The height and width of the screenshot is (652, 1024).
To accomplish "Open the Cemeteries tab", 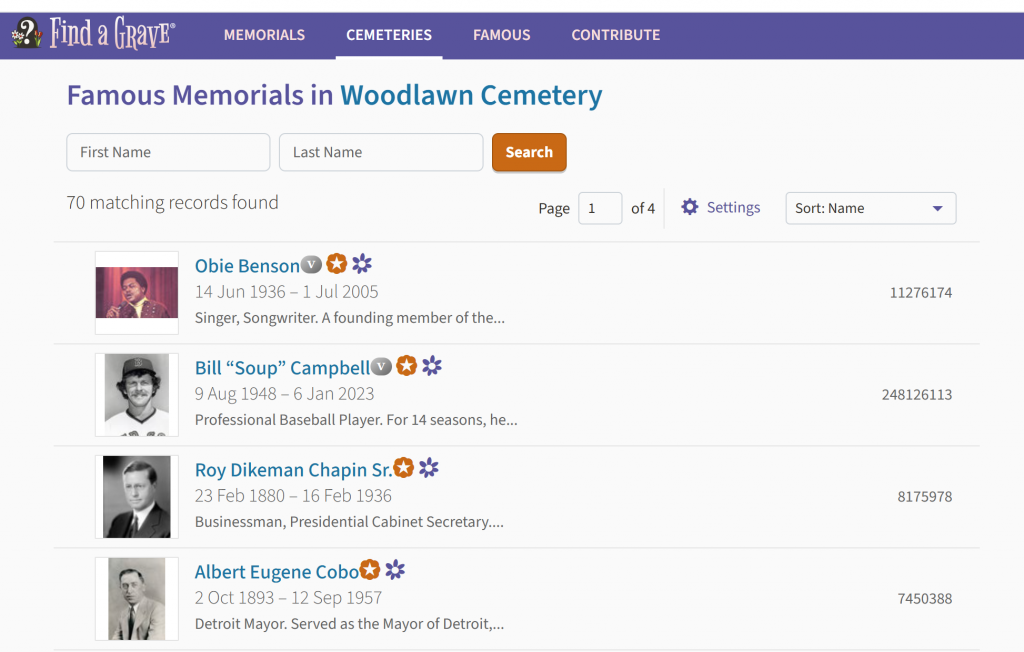I will click(389, 35).
